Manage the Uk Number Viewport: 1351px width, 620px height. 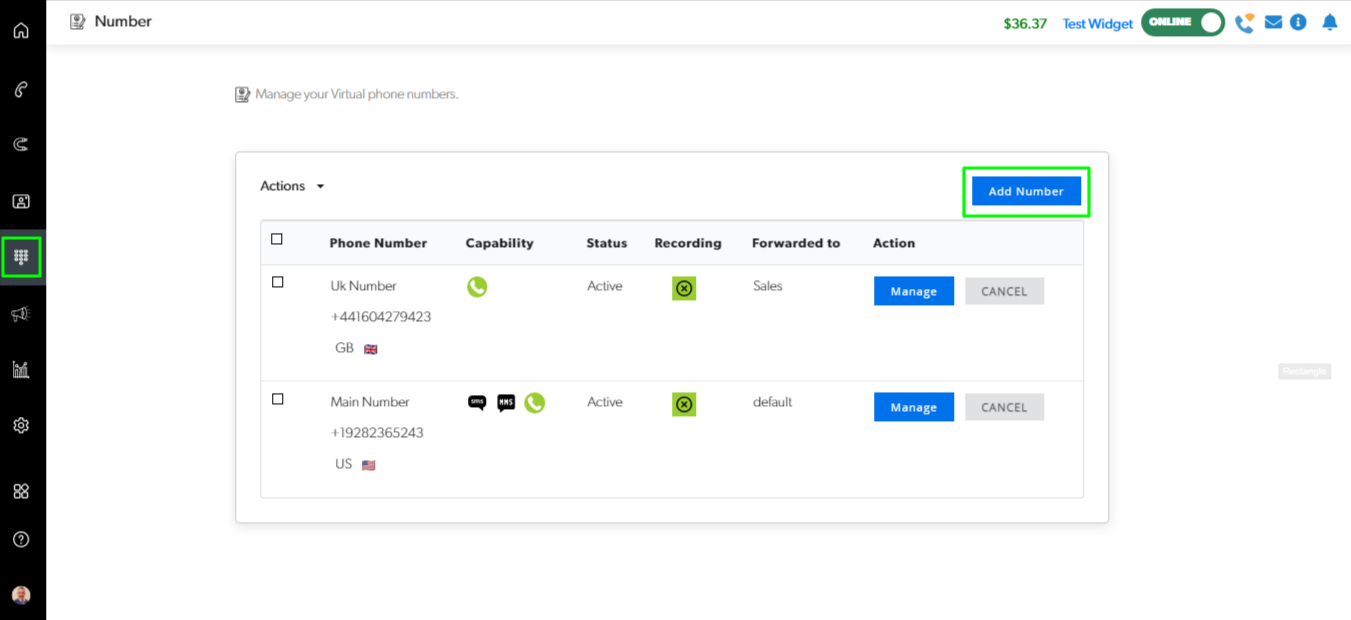(913, 291)
